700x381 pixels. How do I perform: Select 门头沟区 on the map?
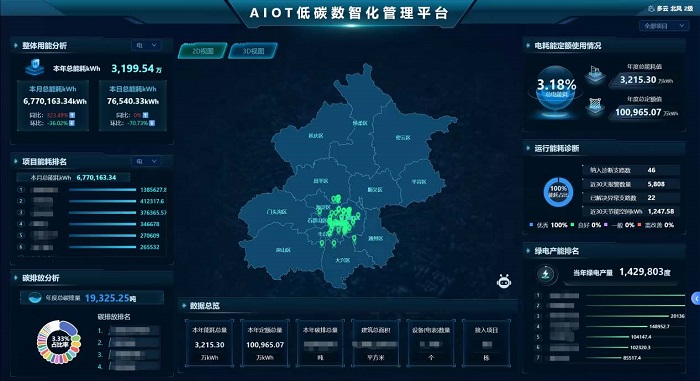coord(277,212)
